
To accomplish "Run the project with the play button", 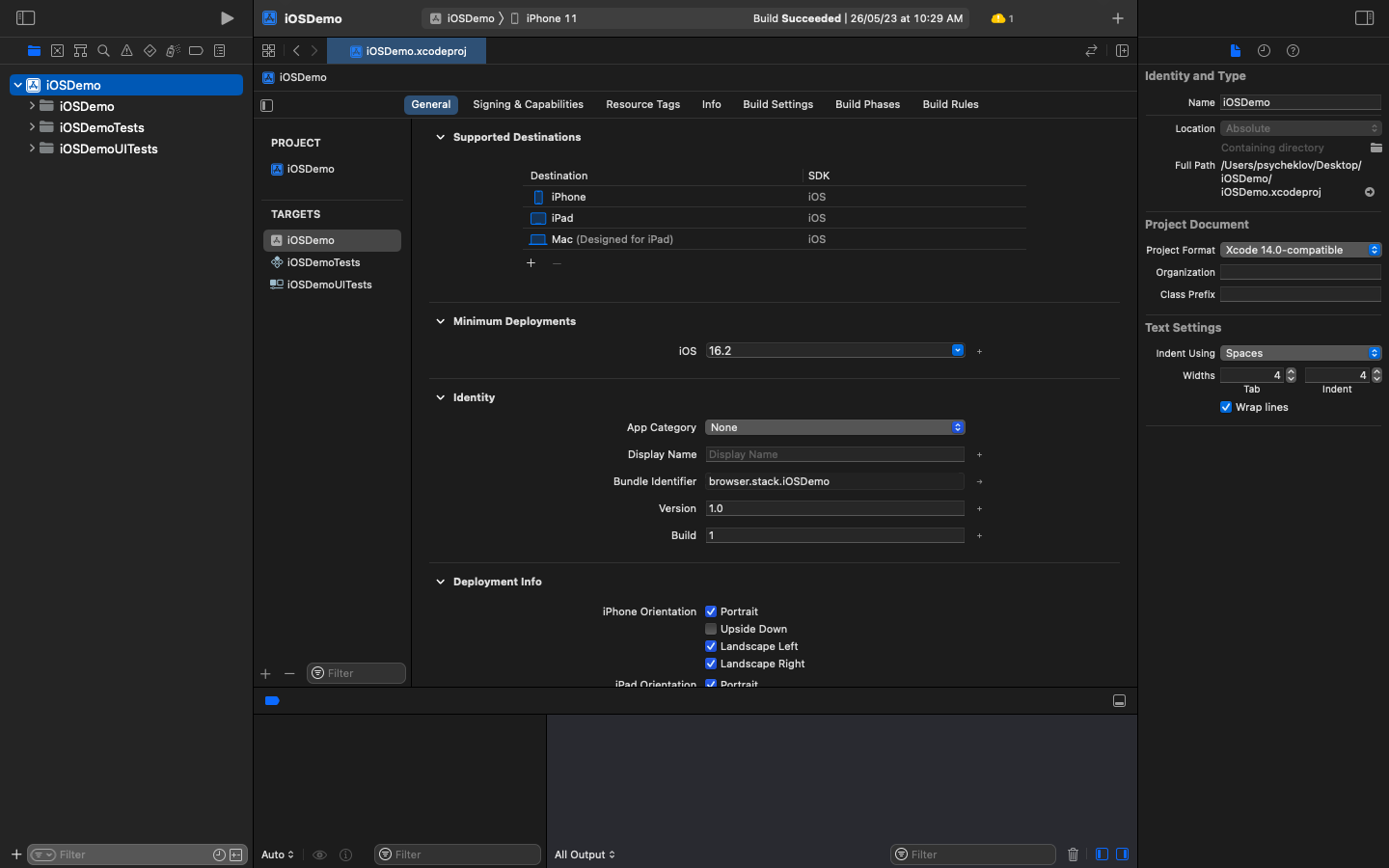I will pyautogui.click(x=227, y=17).
